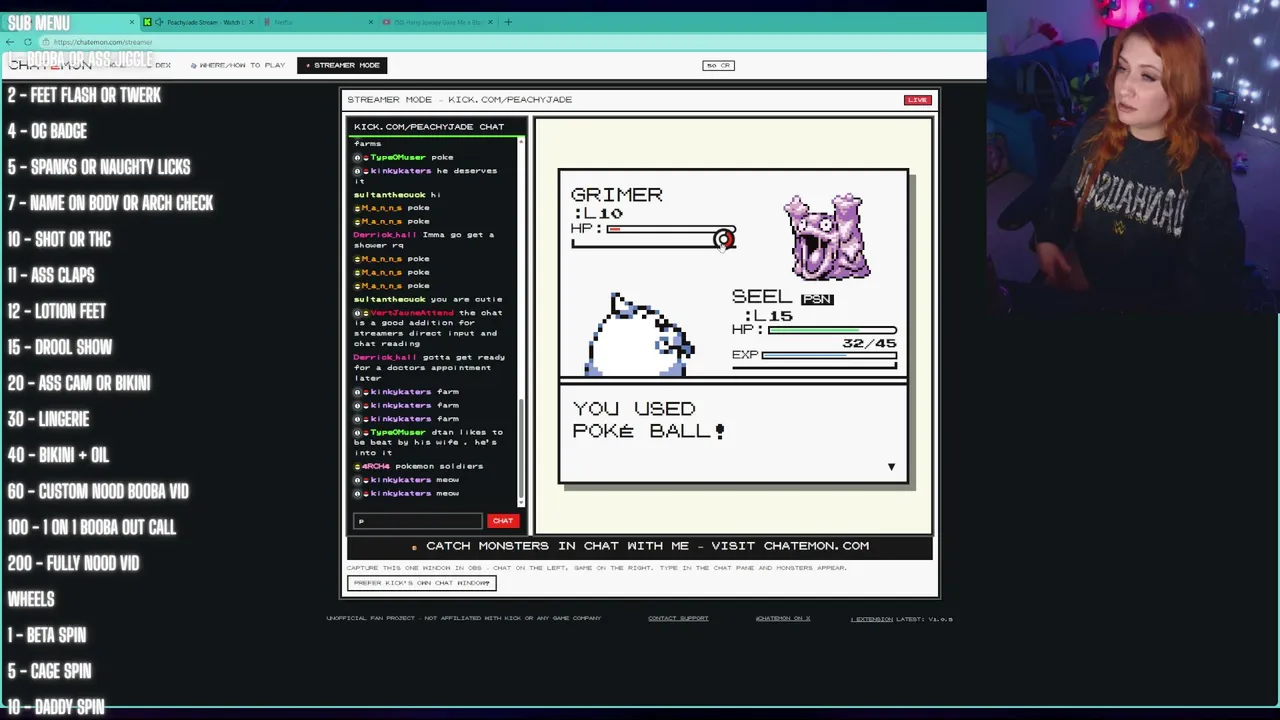Select the Streamer Mode nav button

pos(343,65)
